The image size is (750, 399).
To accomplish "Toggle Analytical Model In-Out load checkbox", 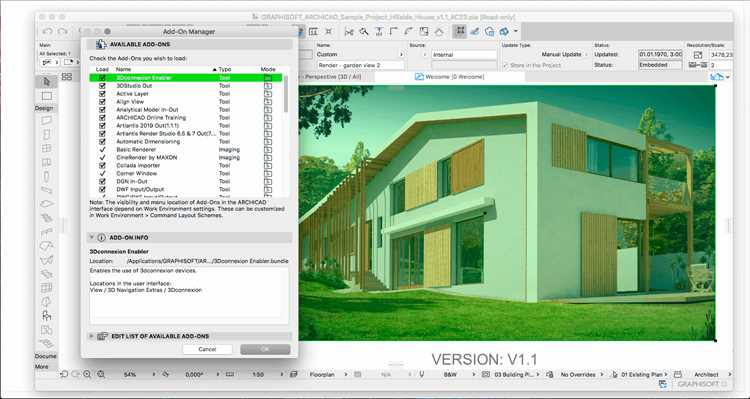I will pyautogui.click(x=102, y=110).
